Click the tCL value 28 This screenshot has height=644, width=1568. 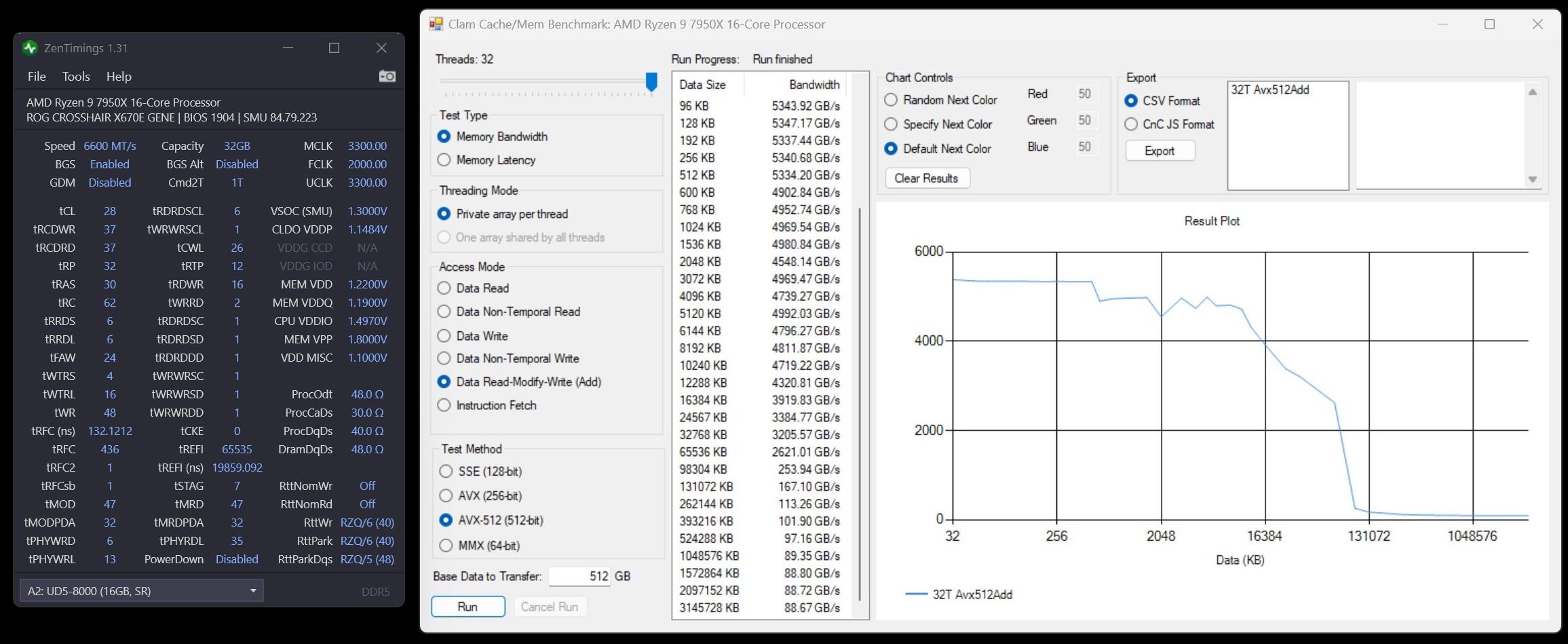click(110, 211)
